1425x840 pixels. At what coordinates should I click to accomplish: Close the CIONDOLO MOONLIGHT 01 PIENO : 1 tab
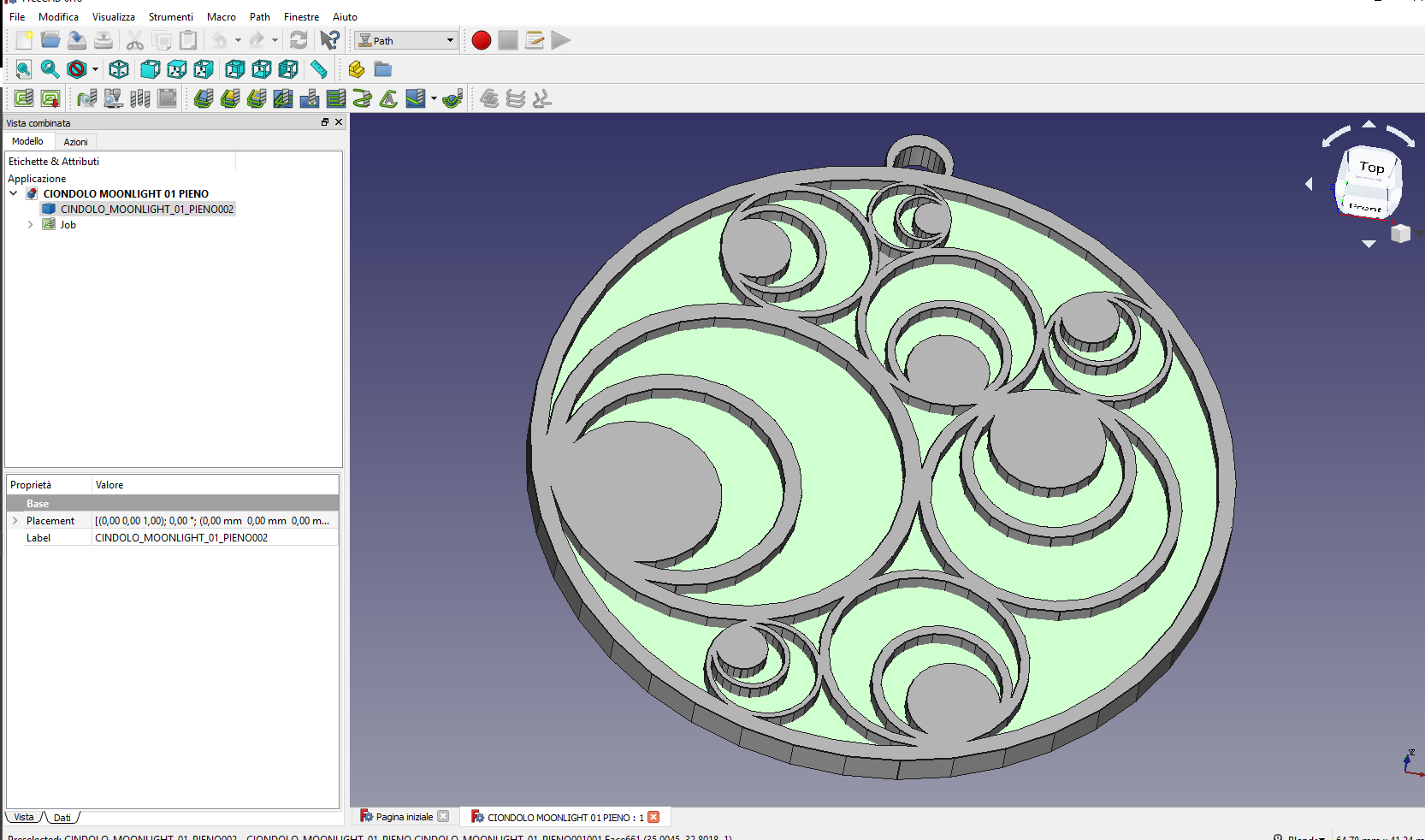[653, 817]
